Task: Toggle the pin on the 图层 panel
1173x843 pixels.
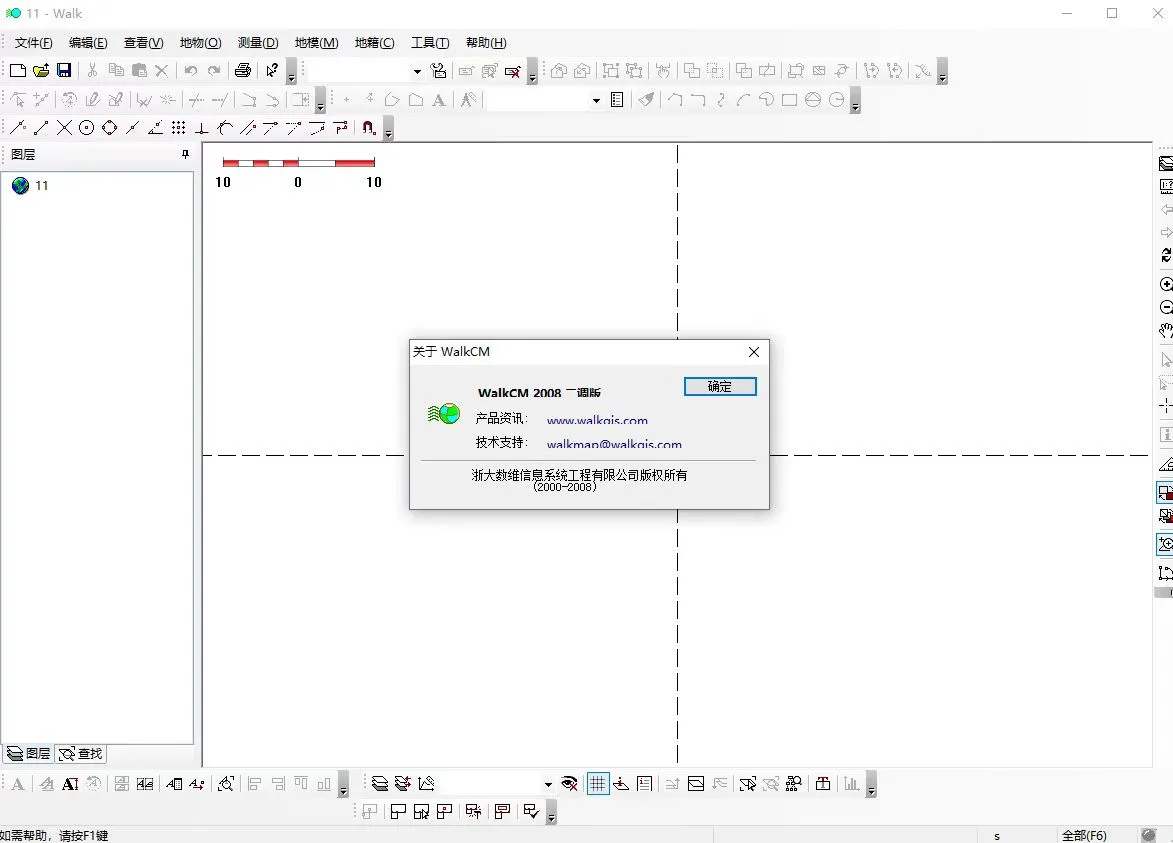Action: [186, 154]
